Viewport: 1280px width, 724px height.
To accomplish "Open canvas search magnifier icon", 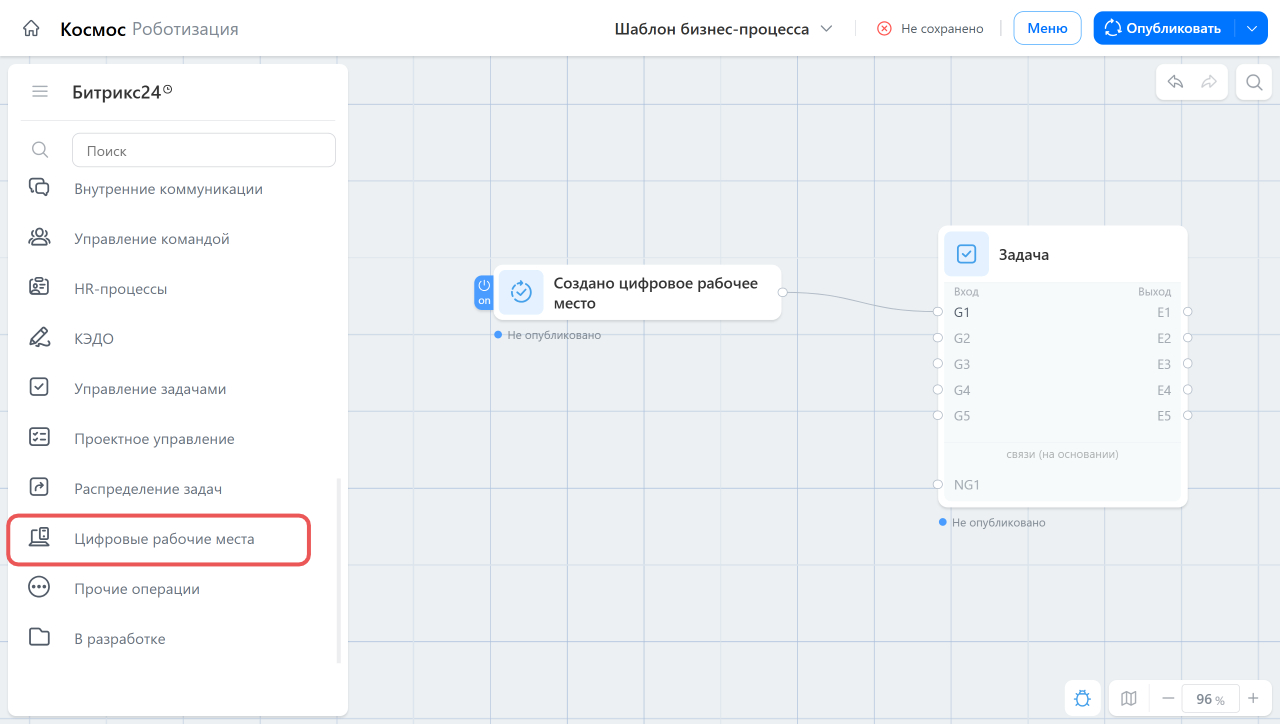I will pos(1254,83).
